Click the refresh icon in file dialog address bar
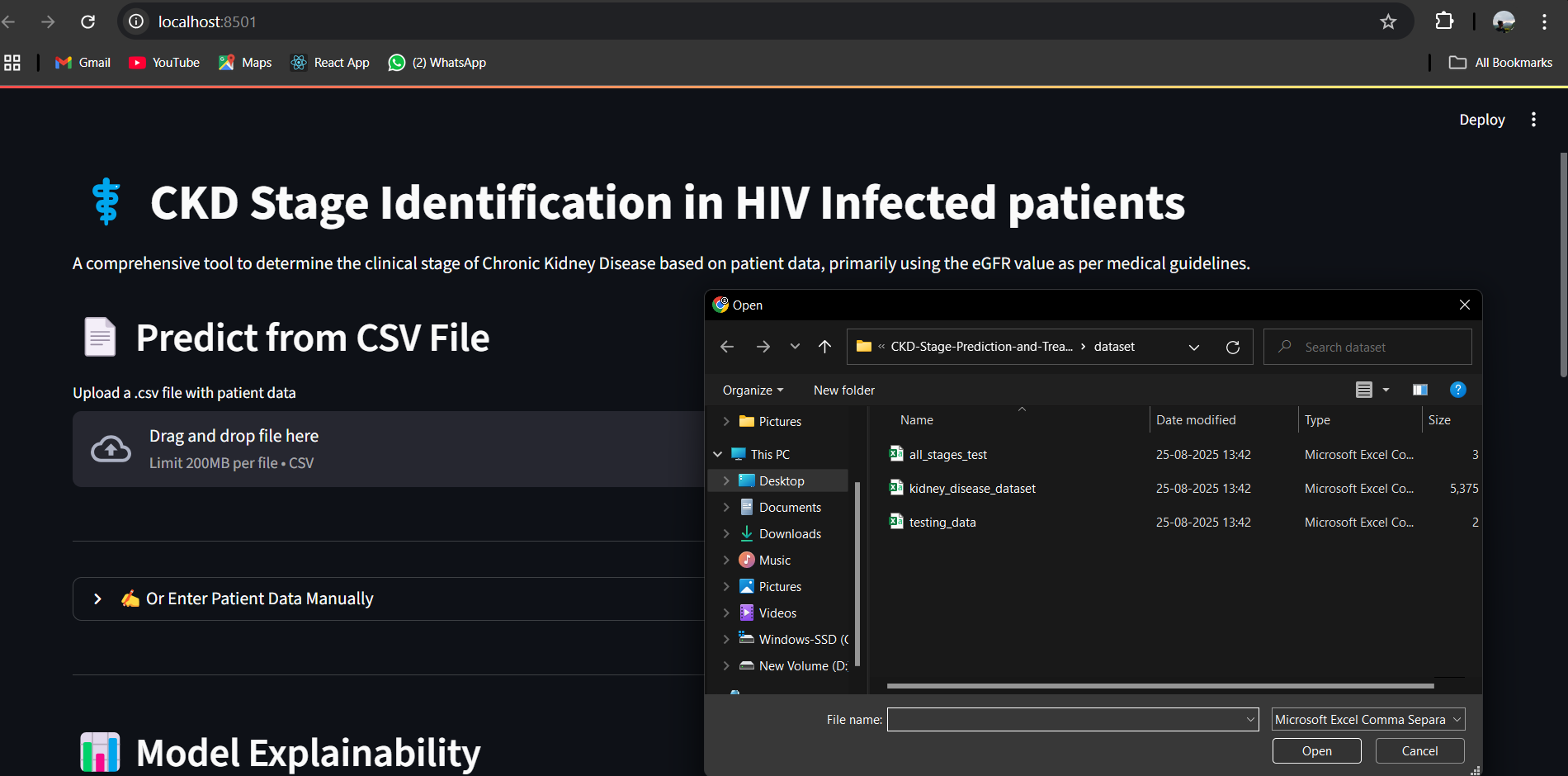The height and width of the screenshot is (776, 1568). 1233,348
